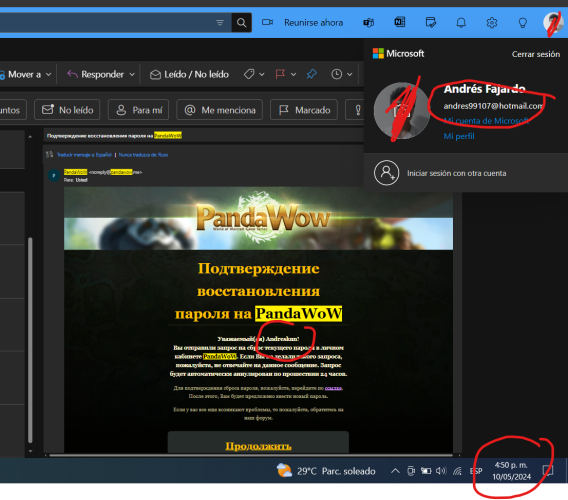Click the Продолжить button in email

[258, 446]
